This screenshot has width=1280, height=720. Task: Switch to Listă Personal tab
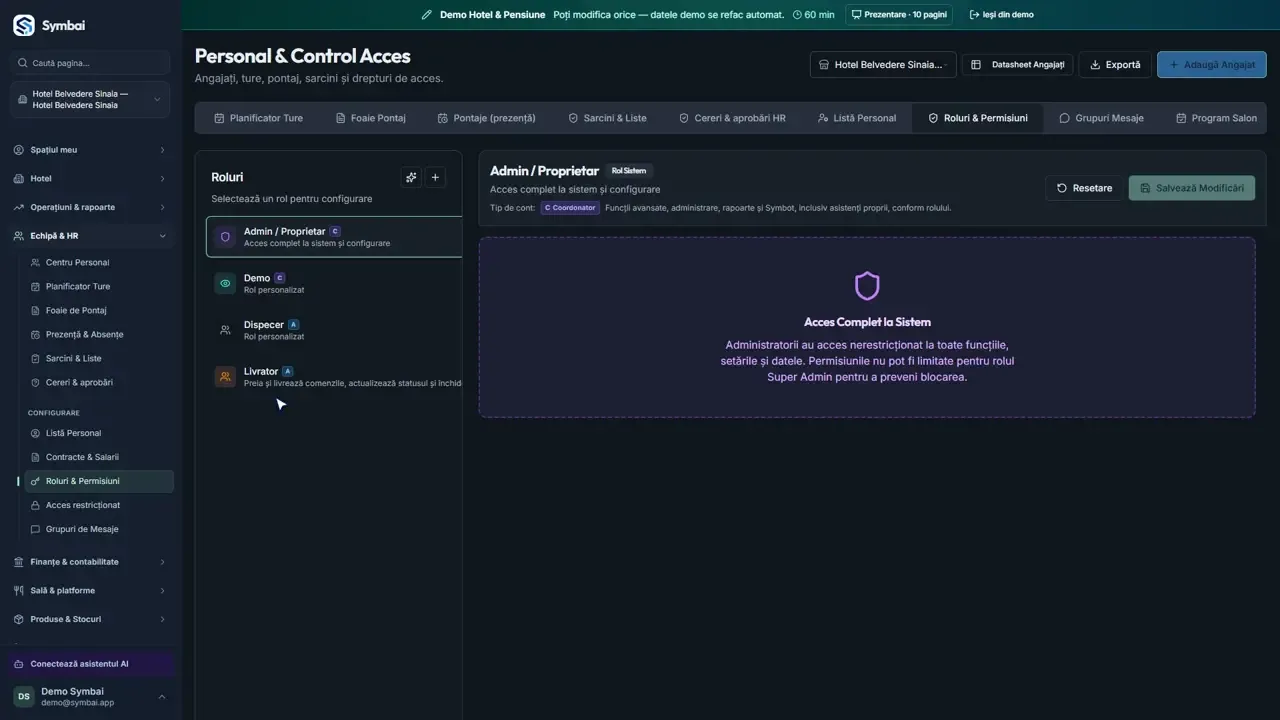click(857, 118)
